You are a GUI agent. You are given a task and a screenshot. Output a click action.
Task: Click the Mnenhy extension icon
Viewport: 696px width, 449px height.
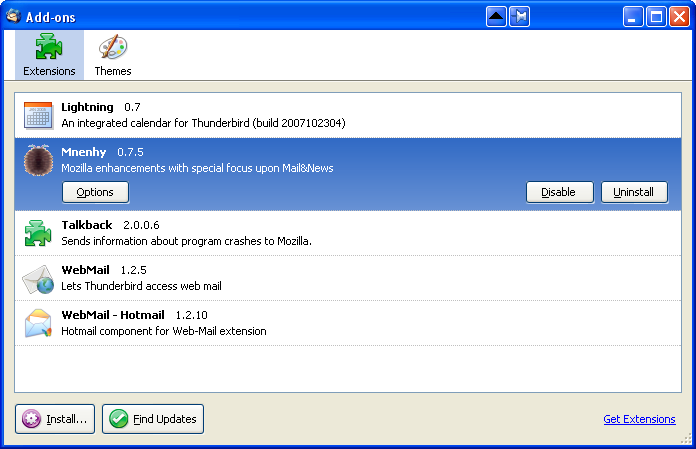click(x=38, y=160)
